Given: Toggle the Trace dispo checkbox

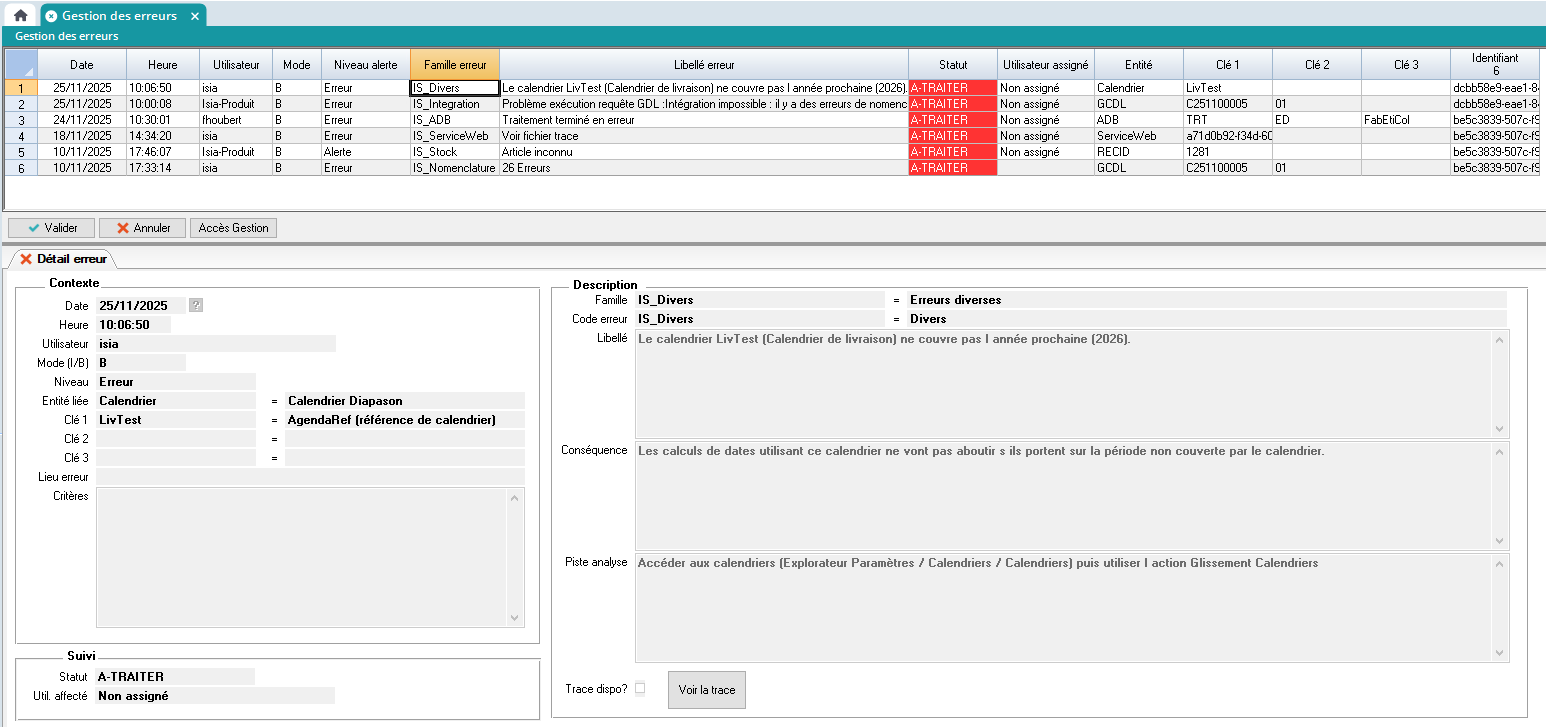Looking at the screenshot, I should point(640,688).
